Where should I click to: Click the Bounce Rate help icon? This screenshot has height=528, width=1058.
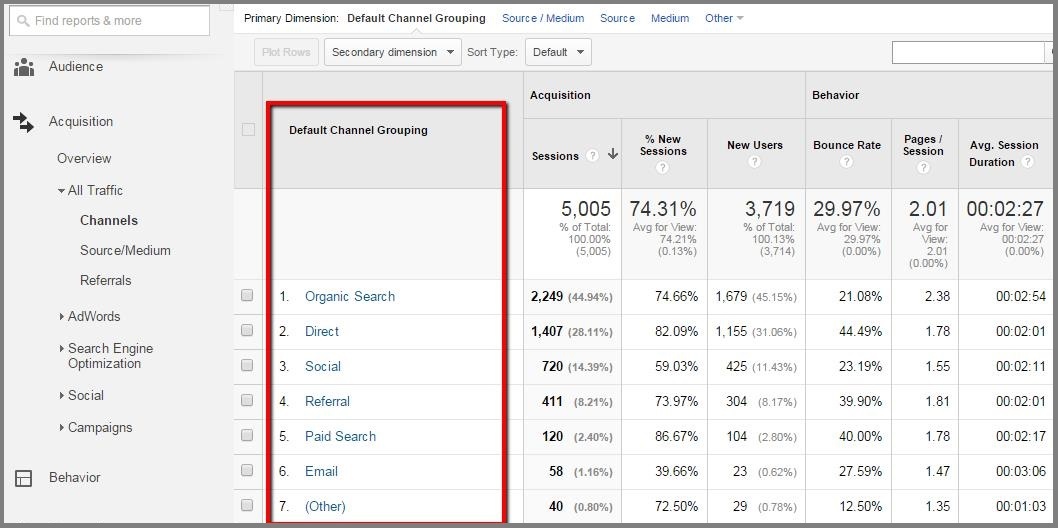click(847, 162)
